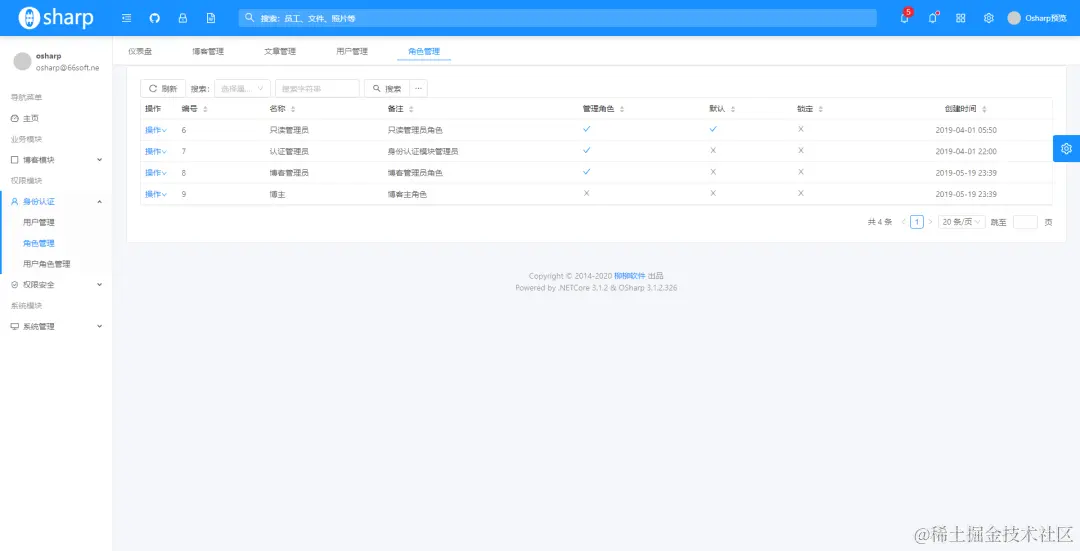This screenshot has height=551, width=1080.
Task: Click the sidebar user avatar
Action: click(23, 61)
